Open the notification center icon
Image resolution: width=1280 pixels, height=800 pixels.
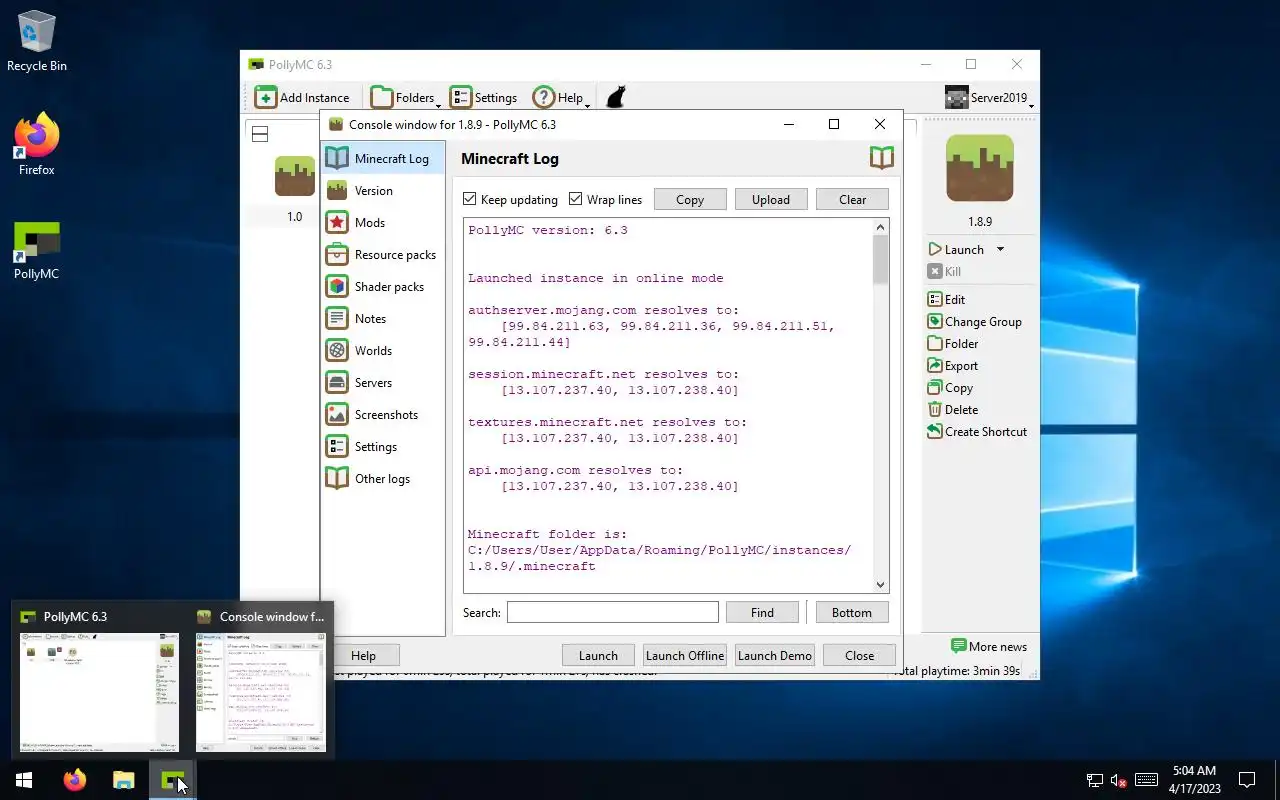[1247, 780]
